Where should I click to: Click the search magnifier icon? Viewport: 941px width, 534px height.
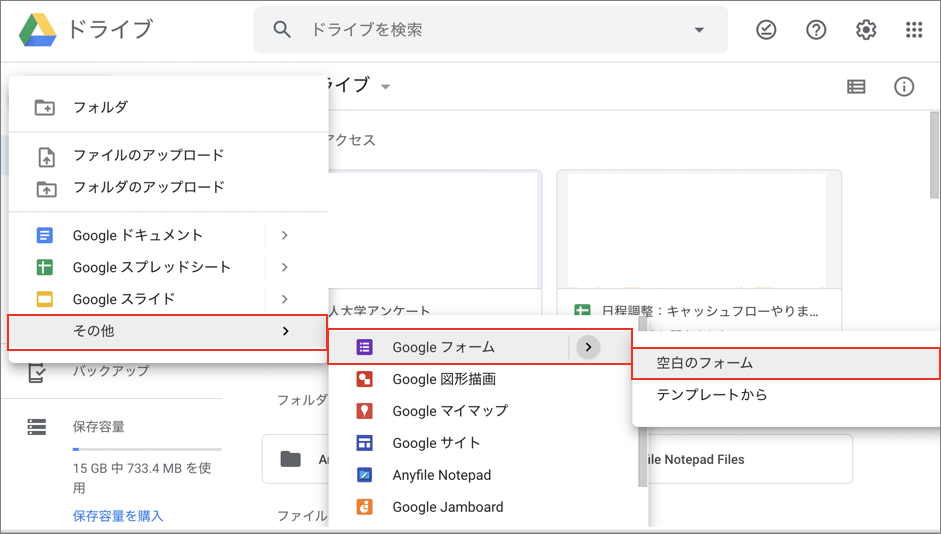282,29
